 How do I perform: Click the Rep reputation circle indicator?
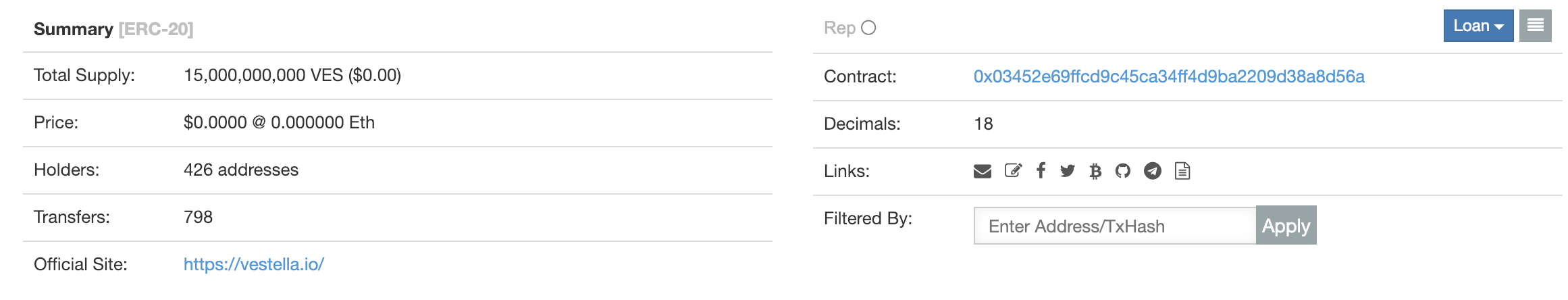pyautogui.click(x=869, y=28)
